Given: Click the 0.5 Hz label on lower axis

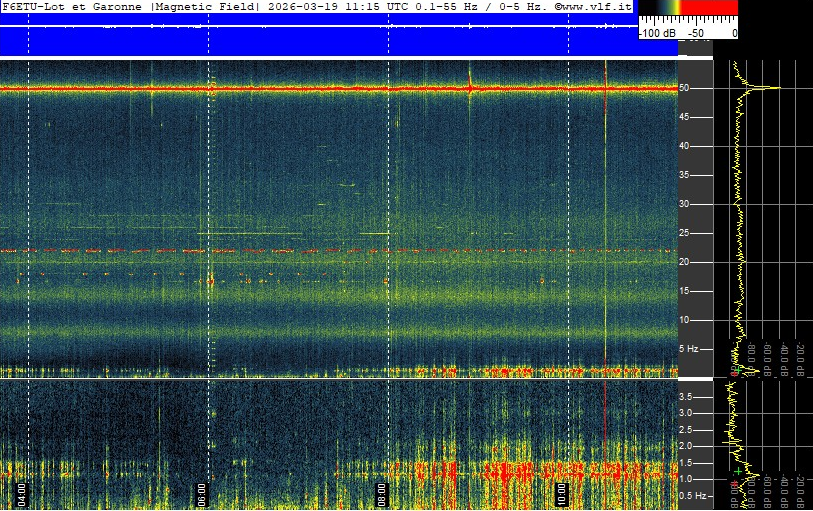Looking at the screenshot, I should coord(690,495).
